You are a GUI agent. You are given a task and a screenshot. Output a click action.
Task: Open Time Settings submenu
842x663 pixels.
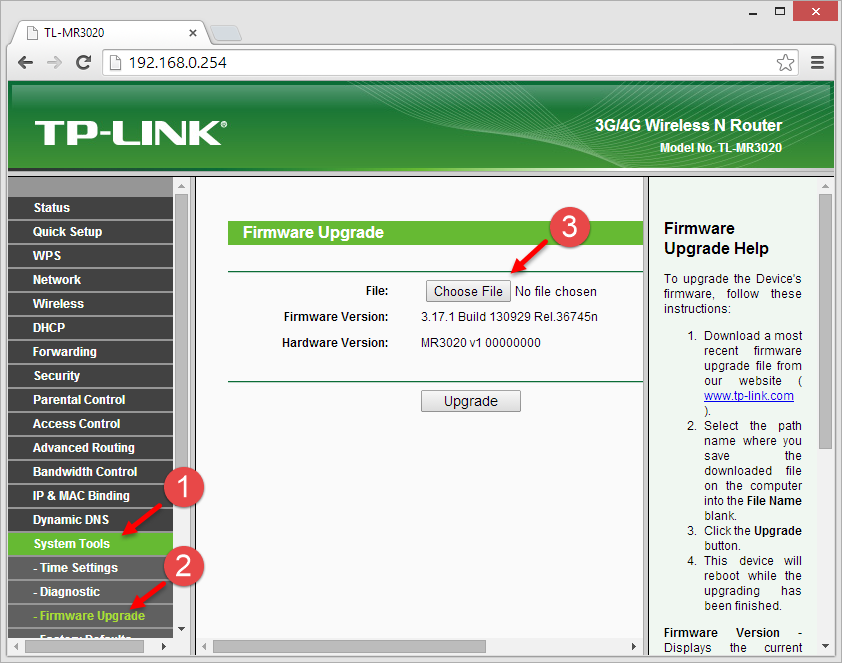point(90,568)
